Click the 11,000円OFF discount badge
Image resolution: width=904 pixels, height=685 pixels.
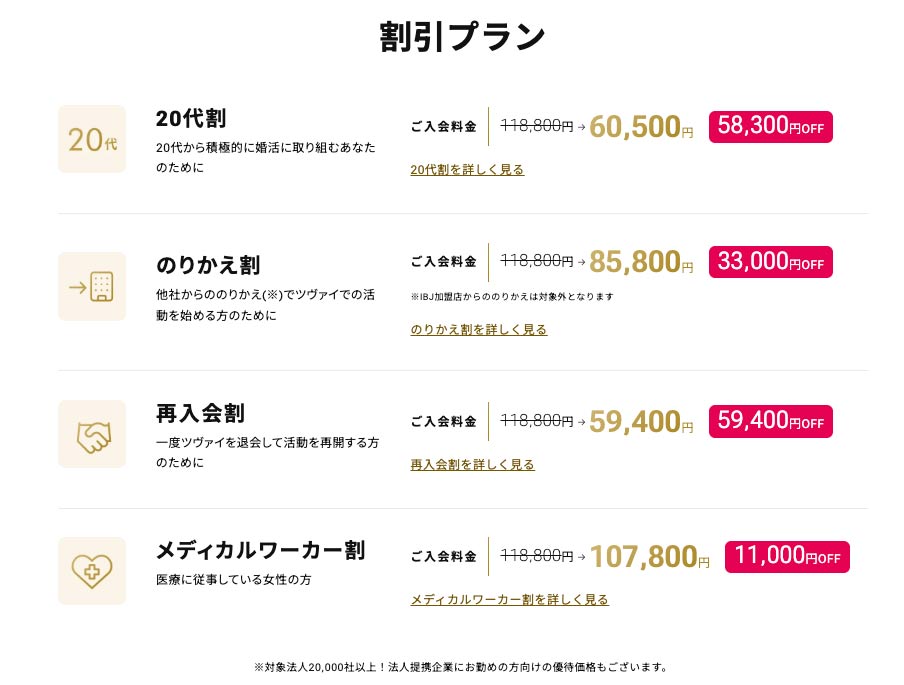click(x=786, y=556)
